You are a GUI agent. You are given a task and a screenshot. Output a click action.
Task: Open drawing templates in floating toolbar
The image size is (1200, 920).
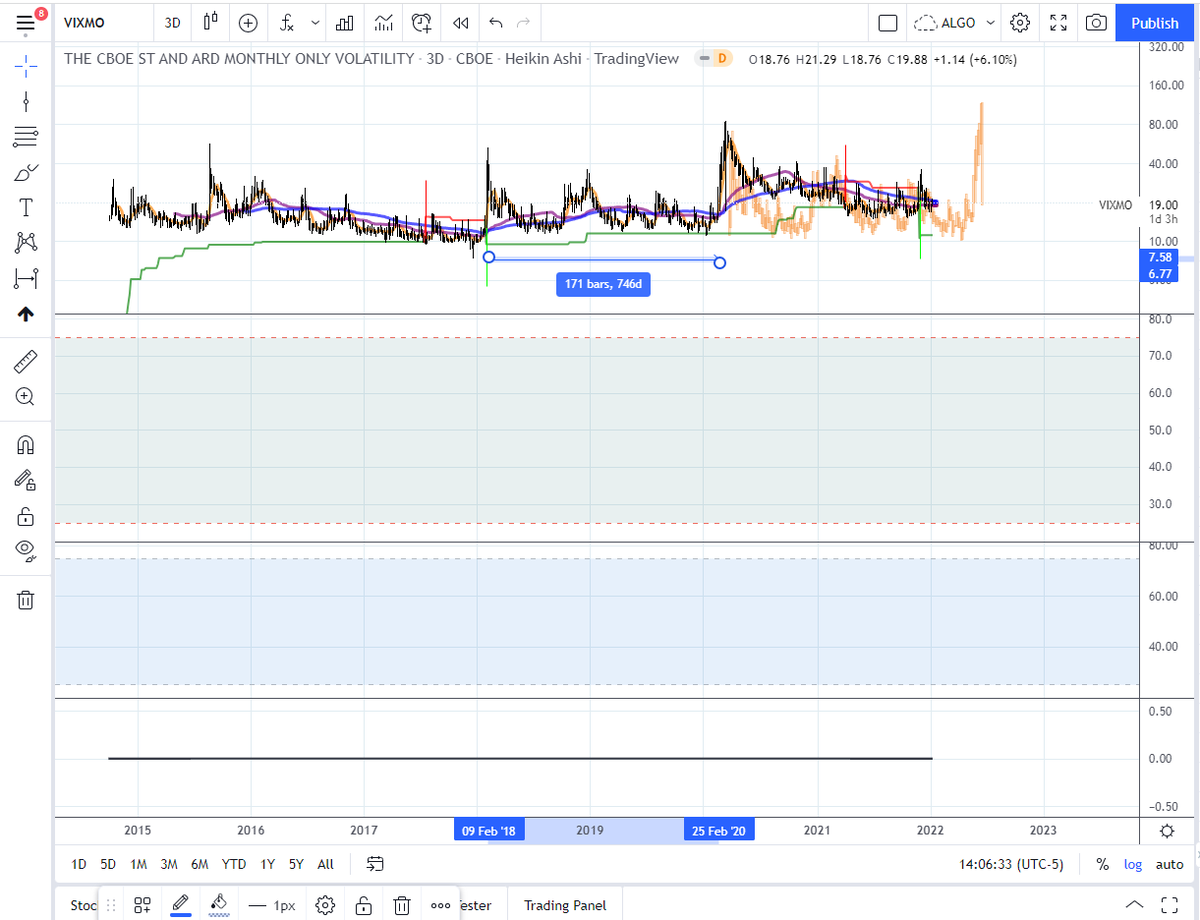pyautogui.click(x=142, y=905)
